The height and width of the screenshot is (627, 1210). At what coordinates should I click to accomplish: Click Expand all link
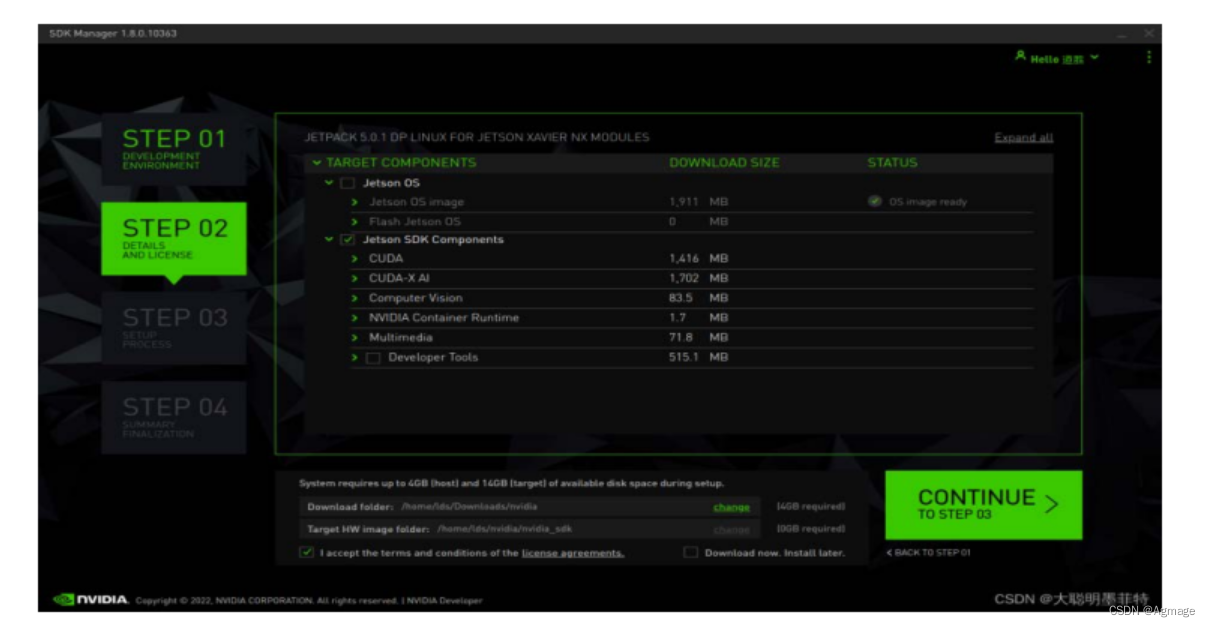tap(1023, 138)
